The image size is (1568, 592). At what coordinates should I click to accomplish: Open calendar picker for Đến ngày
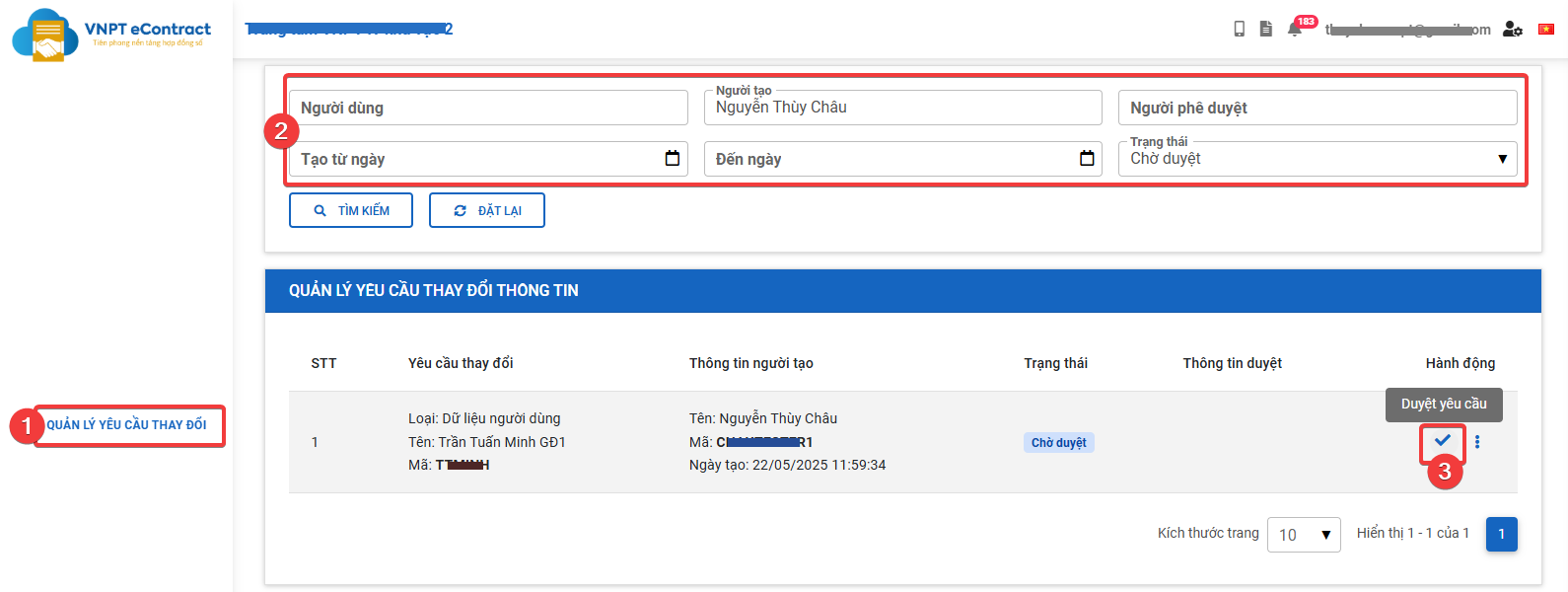tap(1087, 159)
